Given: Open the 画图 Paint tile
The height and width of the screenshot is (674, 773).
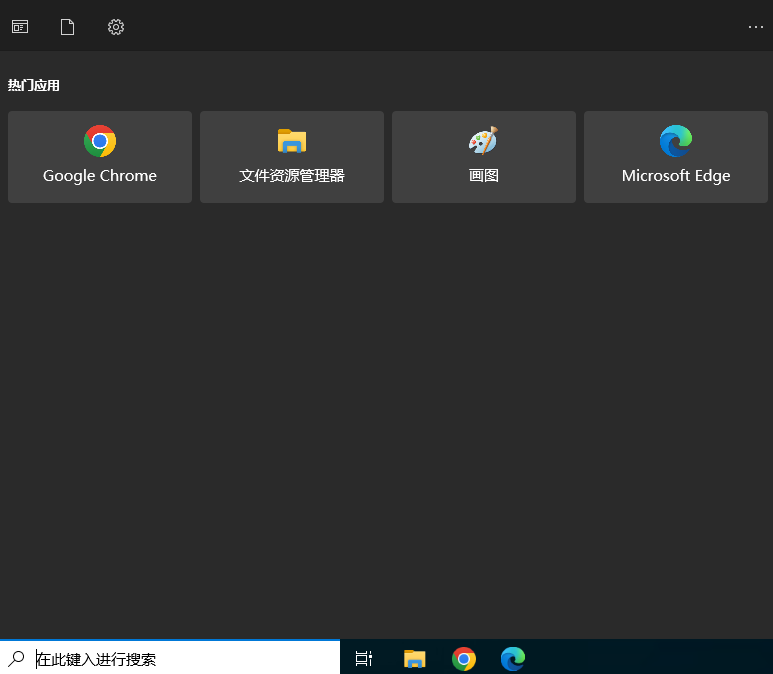Looking at the screenshot, I should (484, 157).
